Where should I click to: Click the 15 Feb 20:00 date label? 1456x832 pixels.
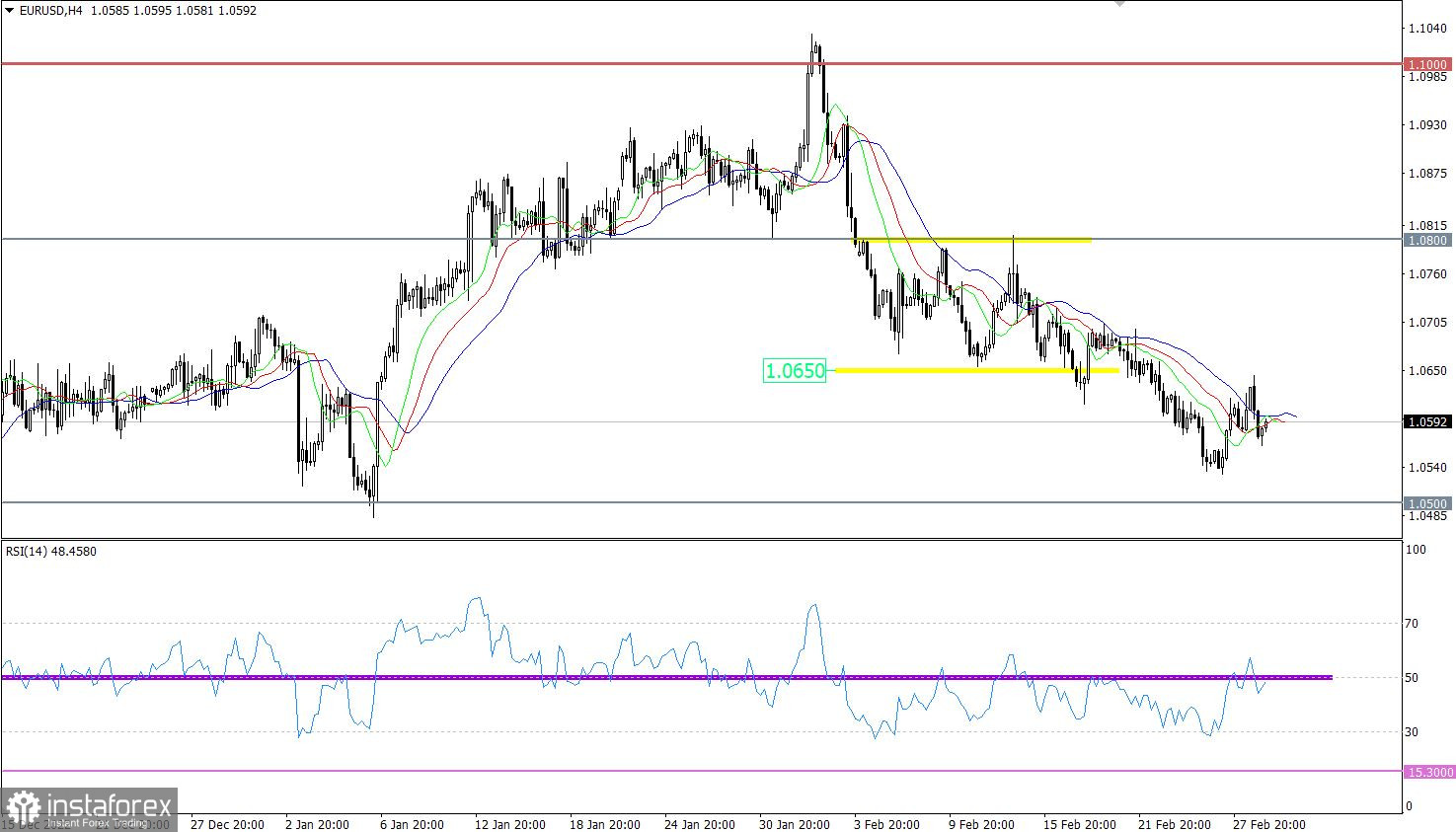[x=1080, y=825]
